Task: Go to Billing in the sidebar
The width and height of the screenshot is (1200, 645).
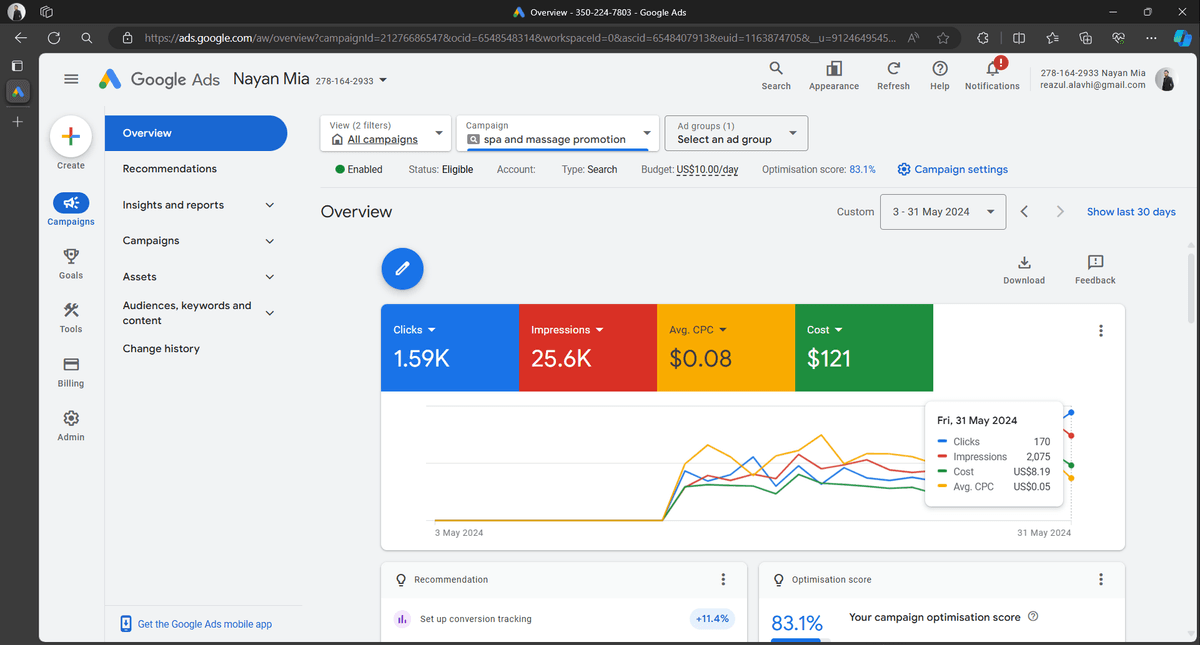Action: coord(71,371)
